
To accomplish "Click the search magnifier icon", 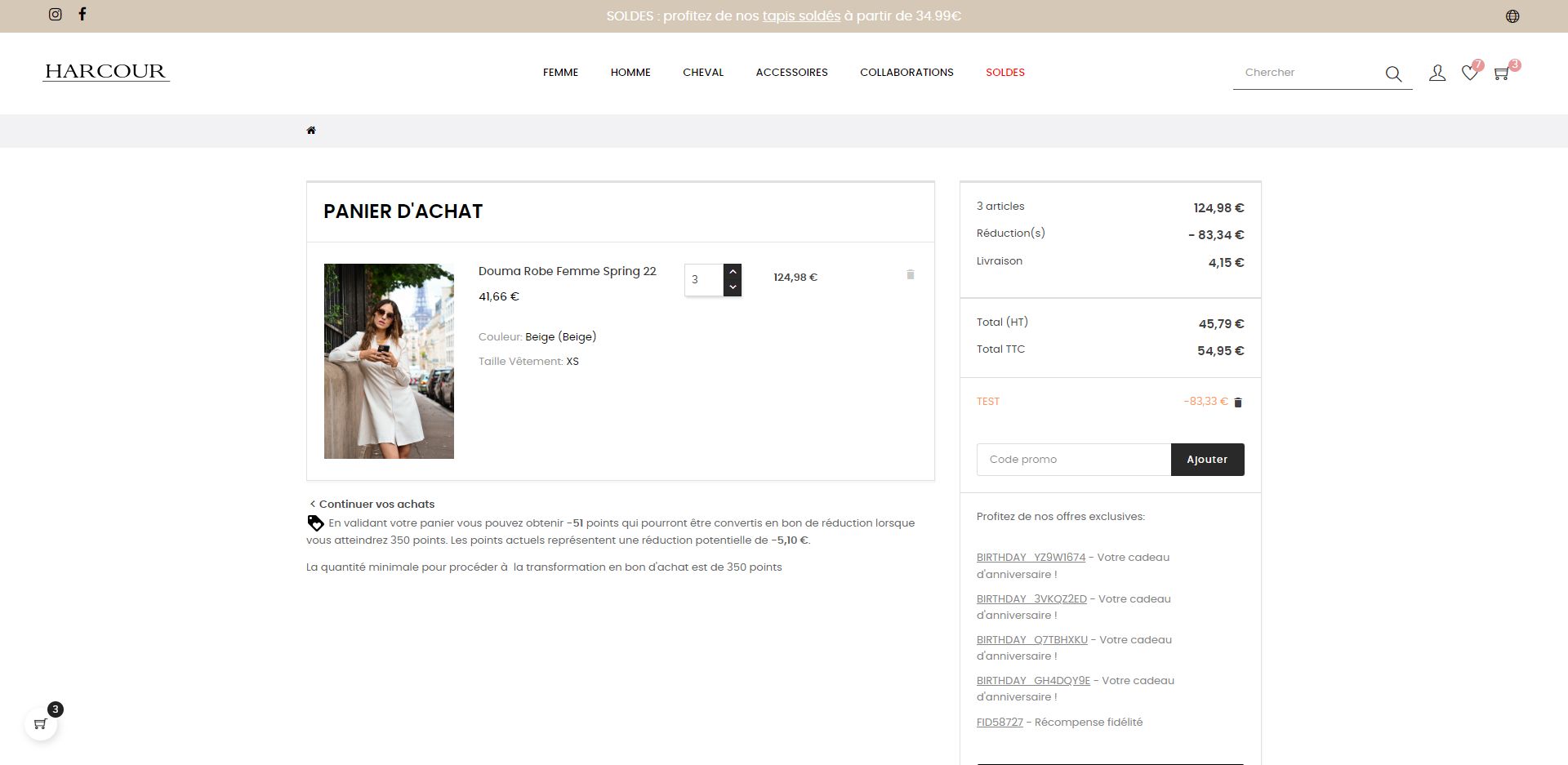I will pos(1393,73).
